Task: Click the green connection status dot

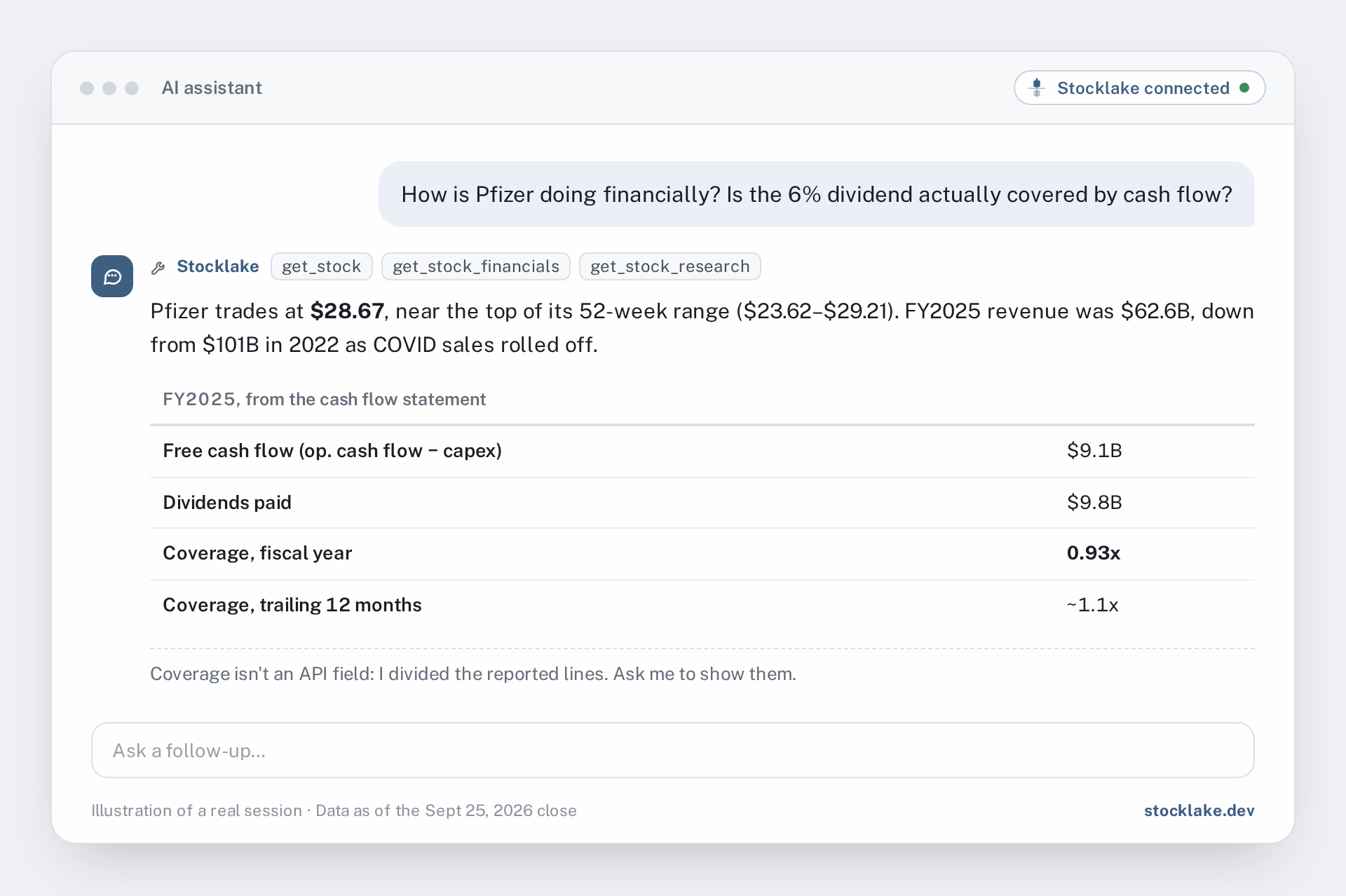Action: [1244, 88]
